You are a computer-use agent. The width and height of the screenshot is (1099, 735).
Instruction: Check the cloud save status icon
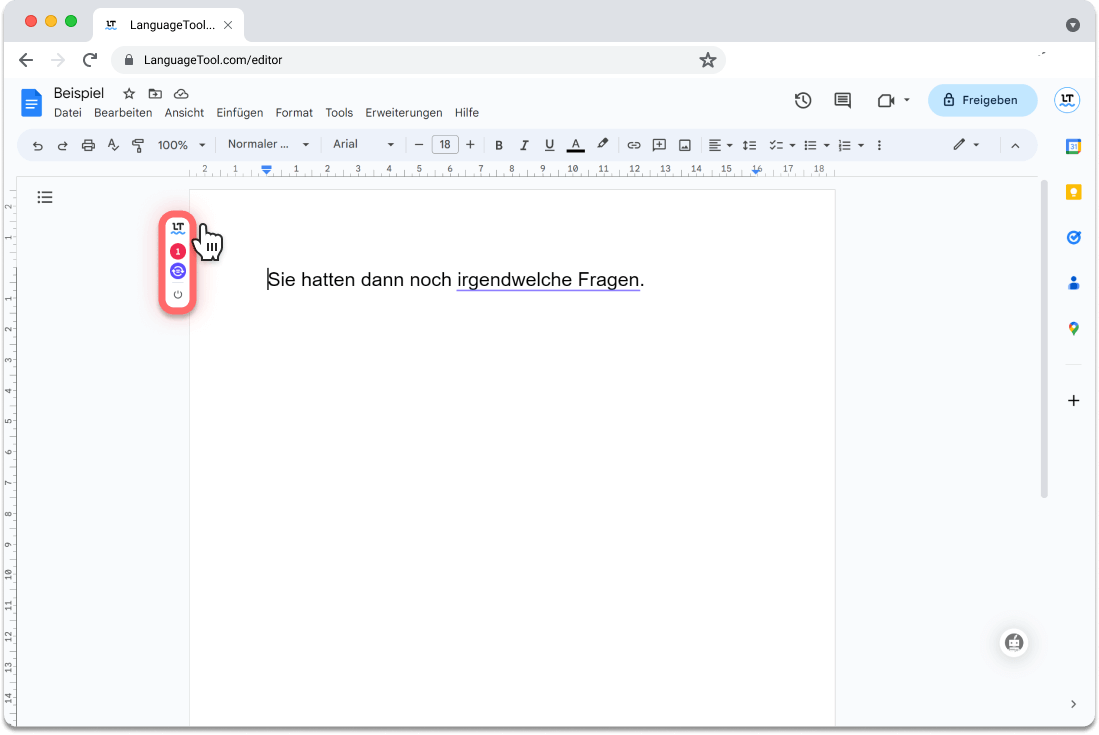[x=181, y=94]
